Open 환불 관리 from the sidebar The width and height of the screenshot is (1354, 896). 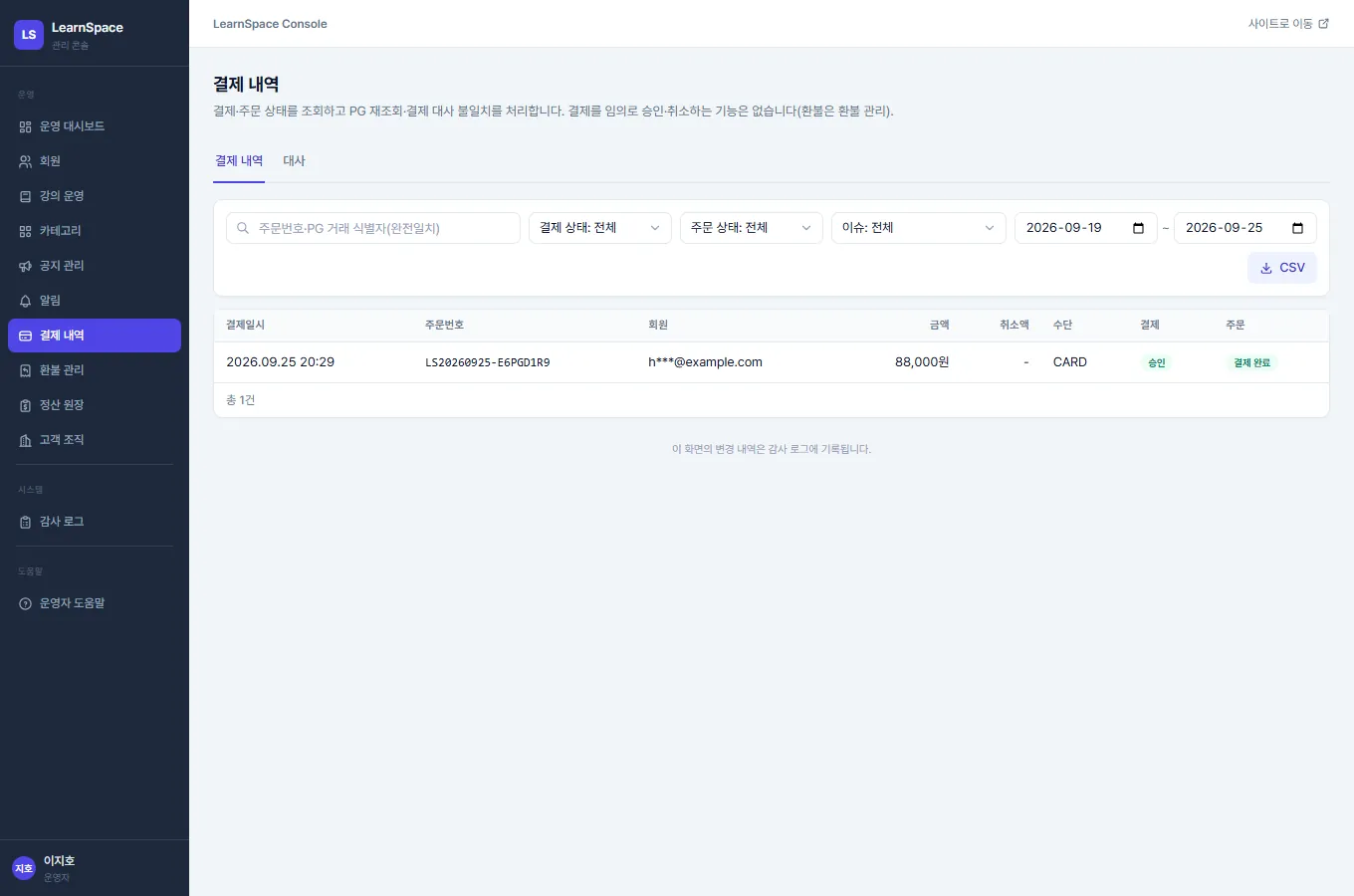(95, 370)
